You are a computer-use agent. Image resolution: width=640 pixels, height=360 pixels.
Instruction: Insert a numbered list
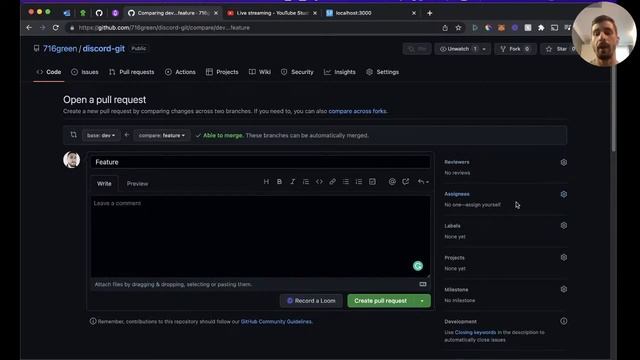(x=359, y=182)
